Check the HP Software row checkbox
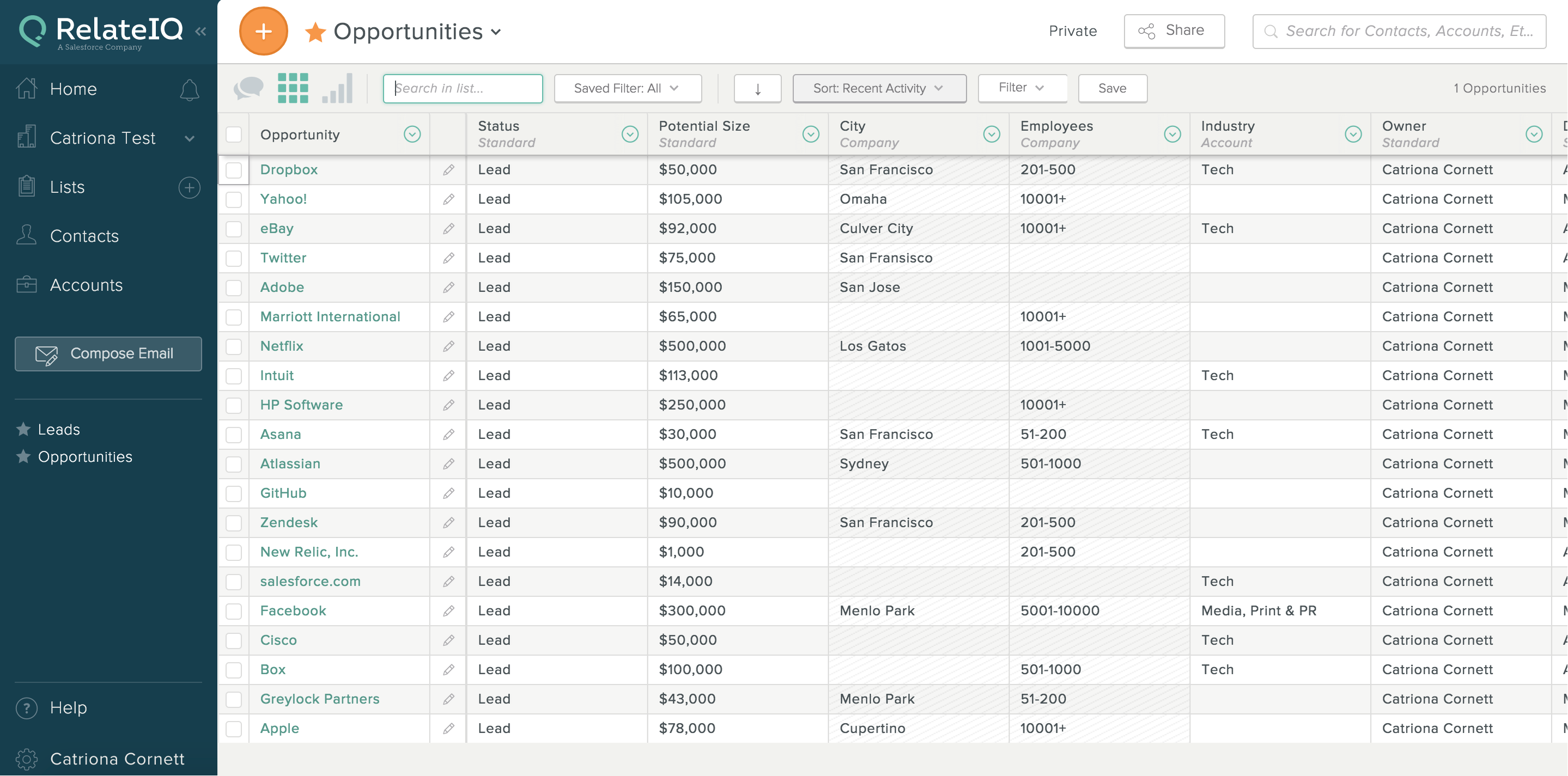The image size is (1568, 776). point(234,405)
